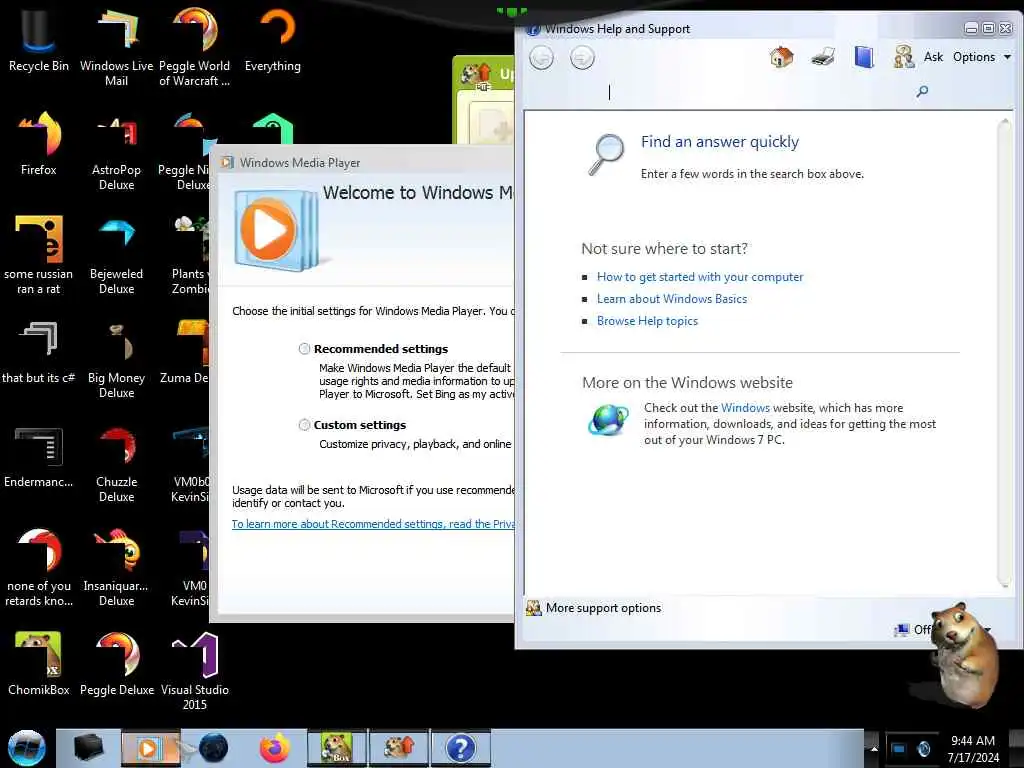Select the AstroPop Deluxe desktop icon
This screenshot has width=1024, height=768.
pos(116,152)
